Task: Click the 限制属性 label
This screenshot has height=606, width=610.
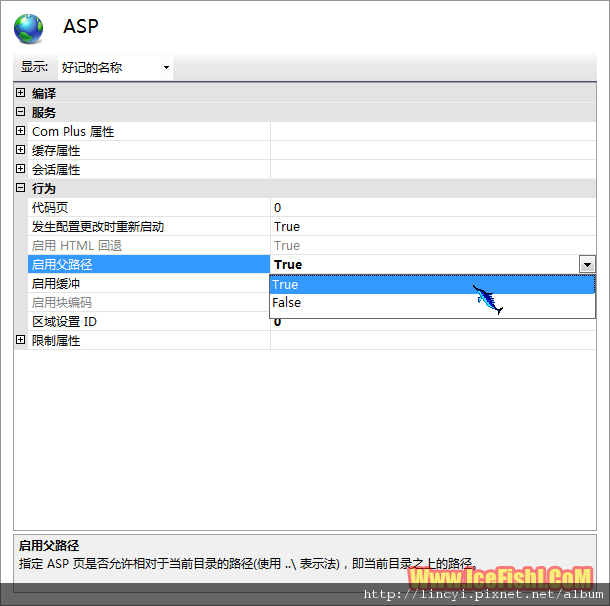Action: tap(56, 341)
